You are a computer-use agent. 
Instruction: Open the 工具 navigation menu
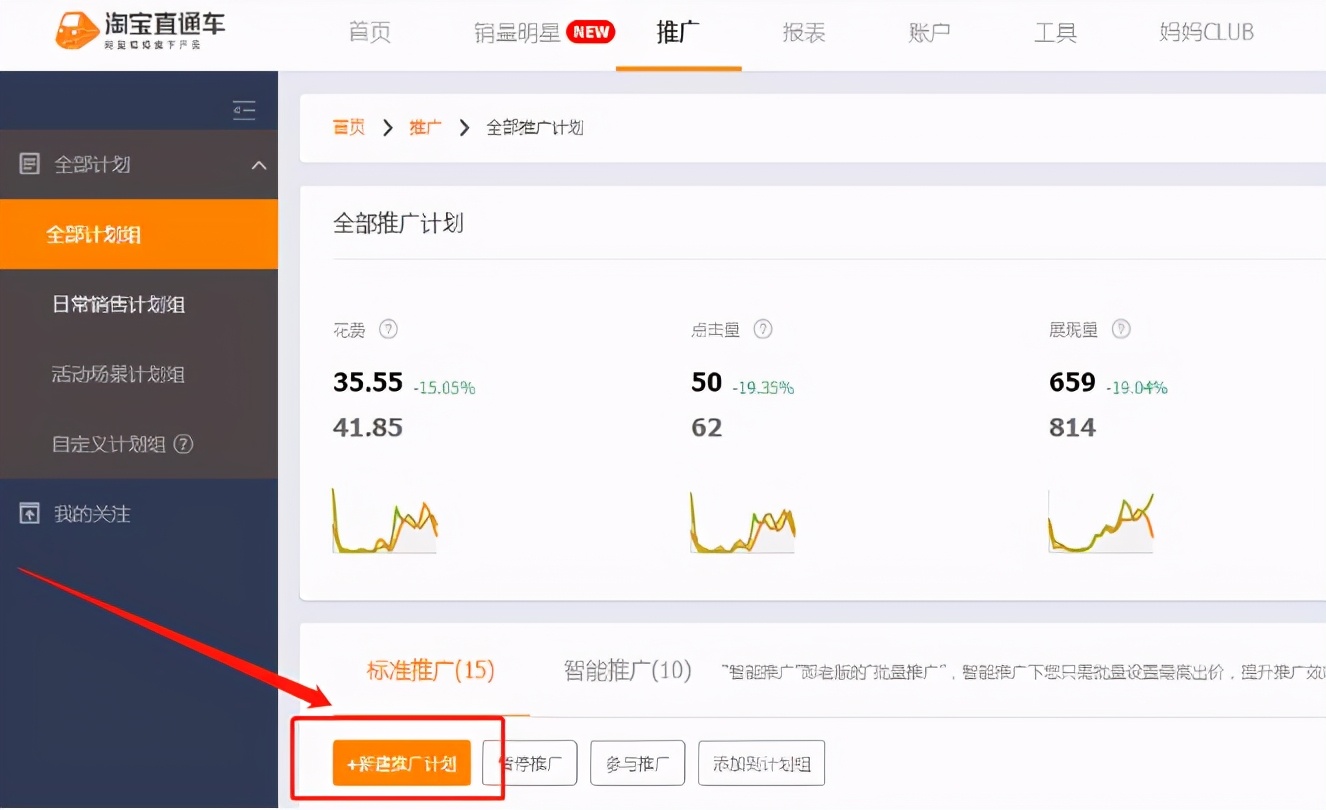coord(1056,32)
